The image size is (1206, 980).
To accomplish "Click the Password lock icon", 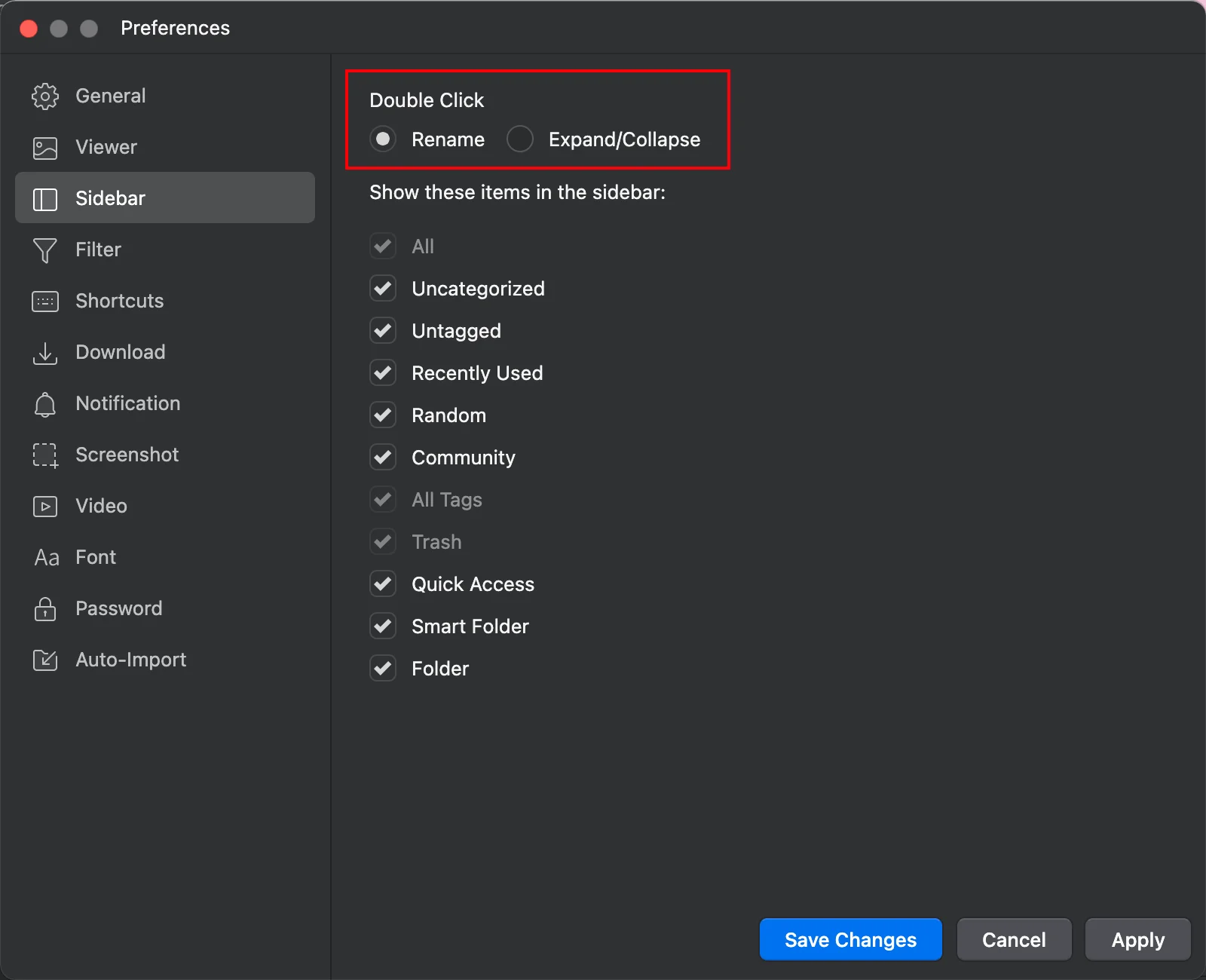I will pyautogui.click(x=45, y=608).
